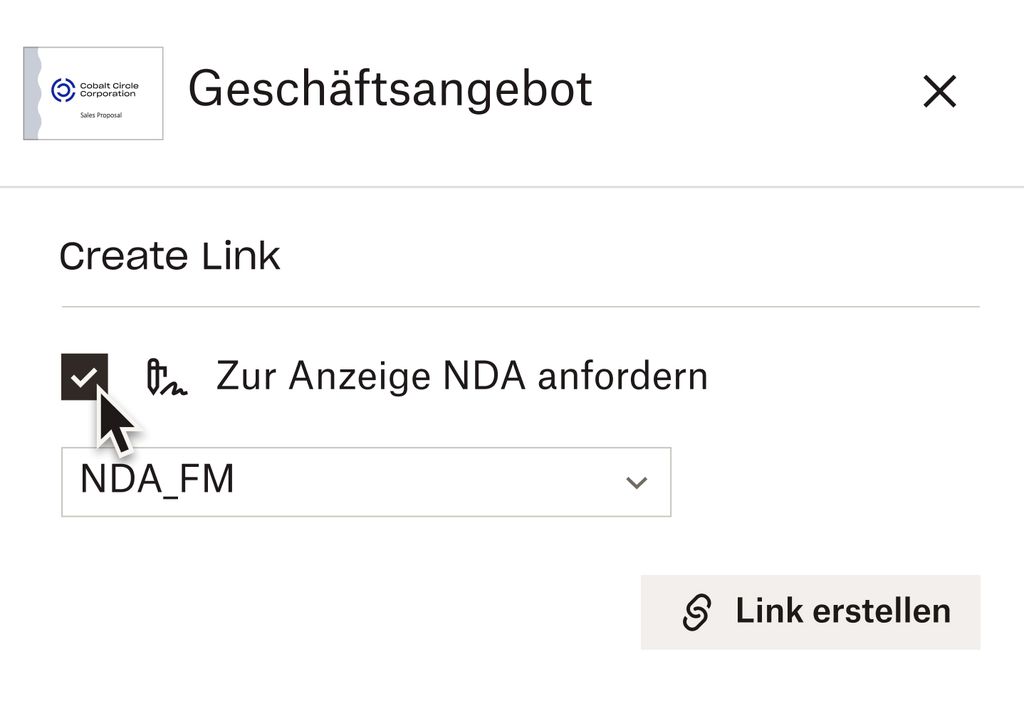
Task: Select the NDA_FM text in combo box
Action: [157, 481]
